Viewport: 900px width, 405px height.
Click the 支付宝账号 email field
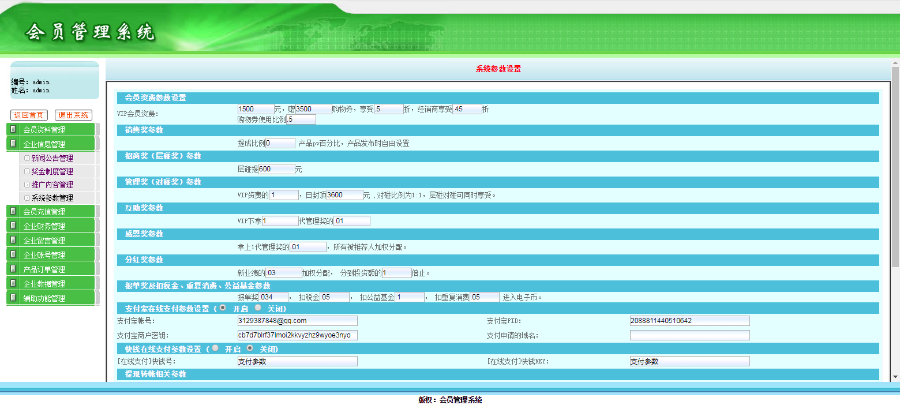point(297,320)
